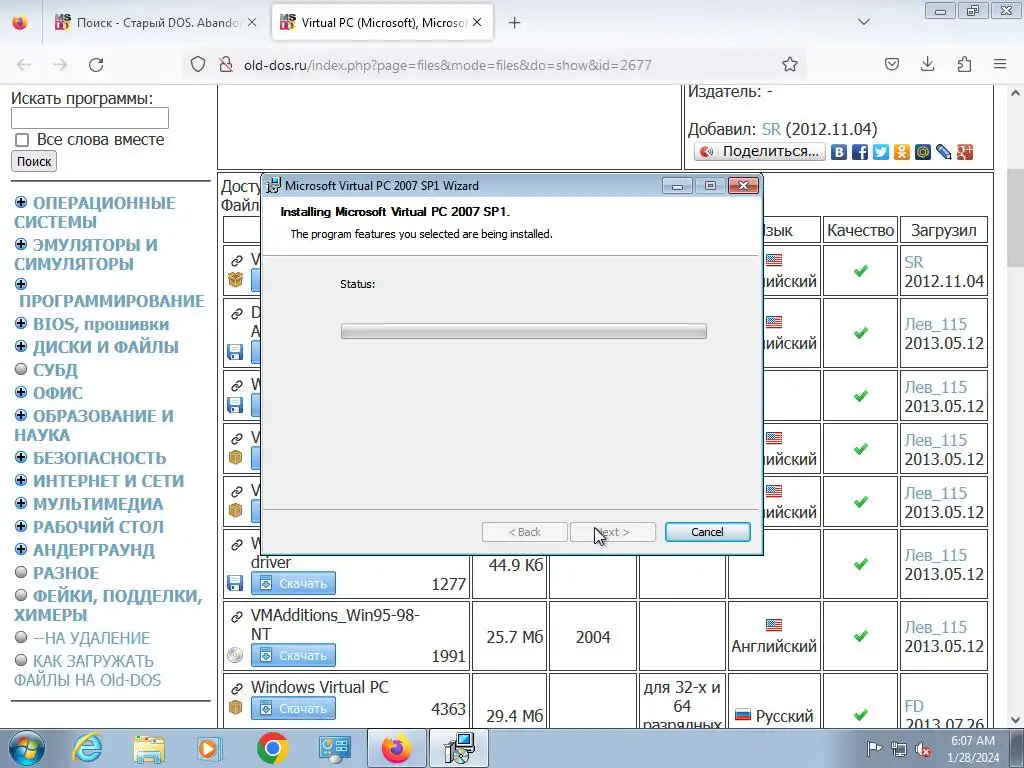
Task: Click the Поделиться share button
Action: [x=760, y=152]
